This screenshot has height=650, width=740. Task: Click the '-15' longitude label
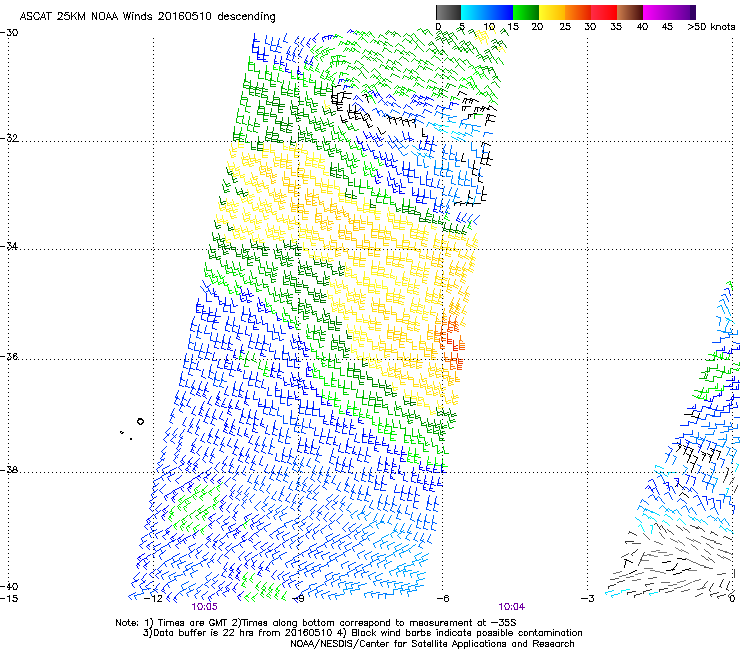[x=9, y=599]
